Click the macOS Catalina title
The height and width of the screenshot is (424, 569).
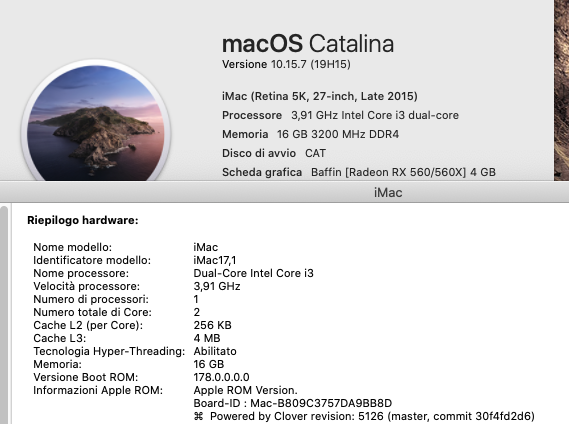click(308, 44)
